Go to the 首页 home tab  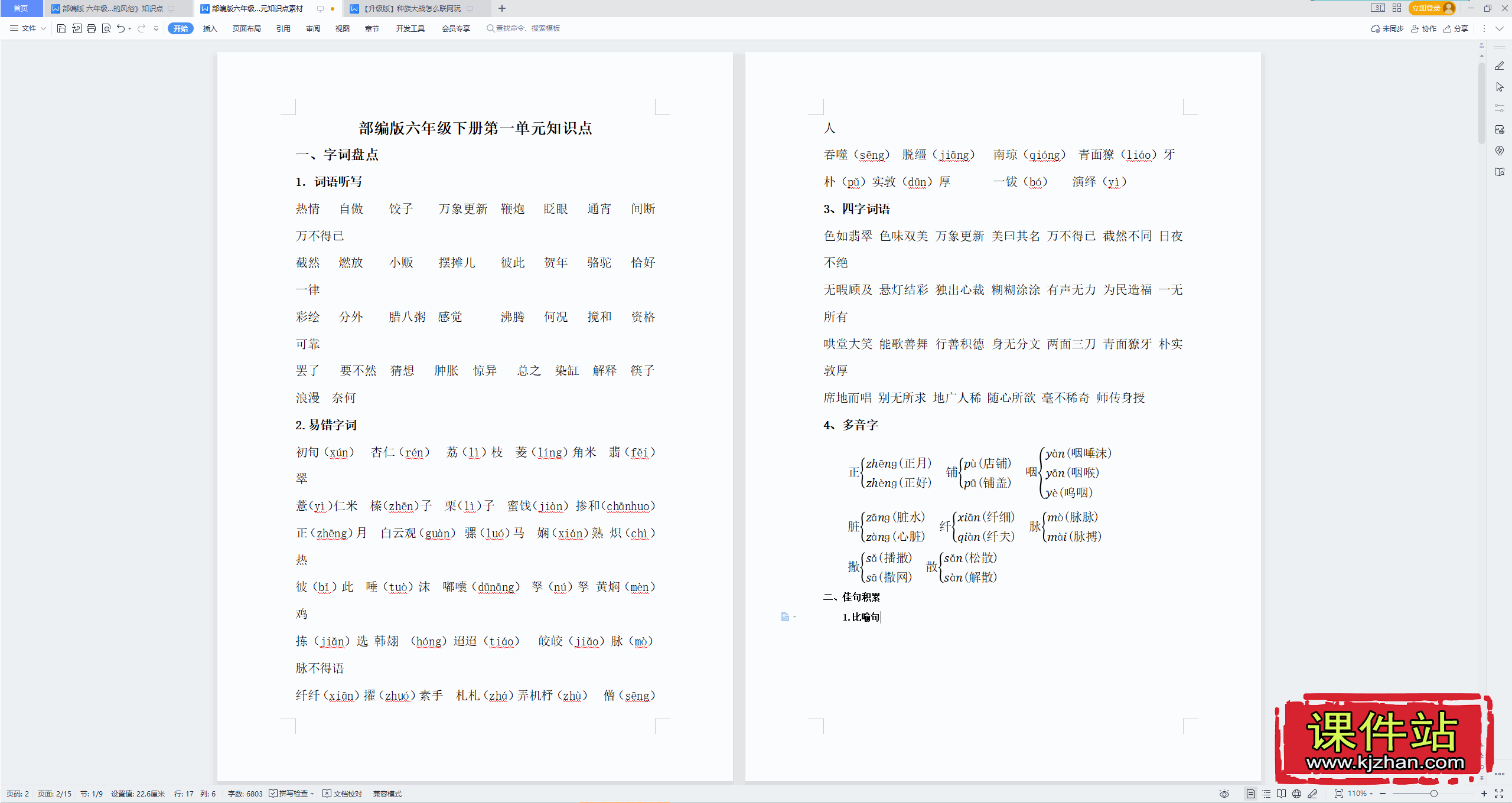click(21, 8)
